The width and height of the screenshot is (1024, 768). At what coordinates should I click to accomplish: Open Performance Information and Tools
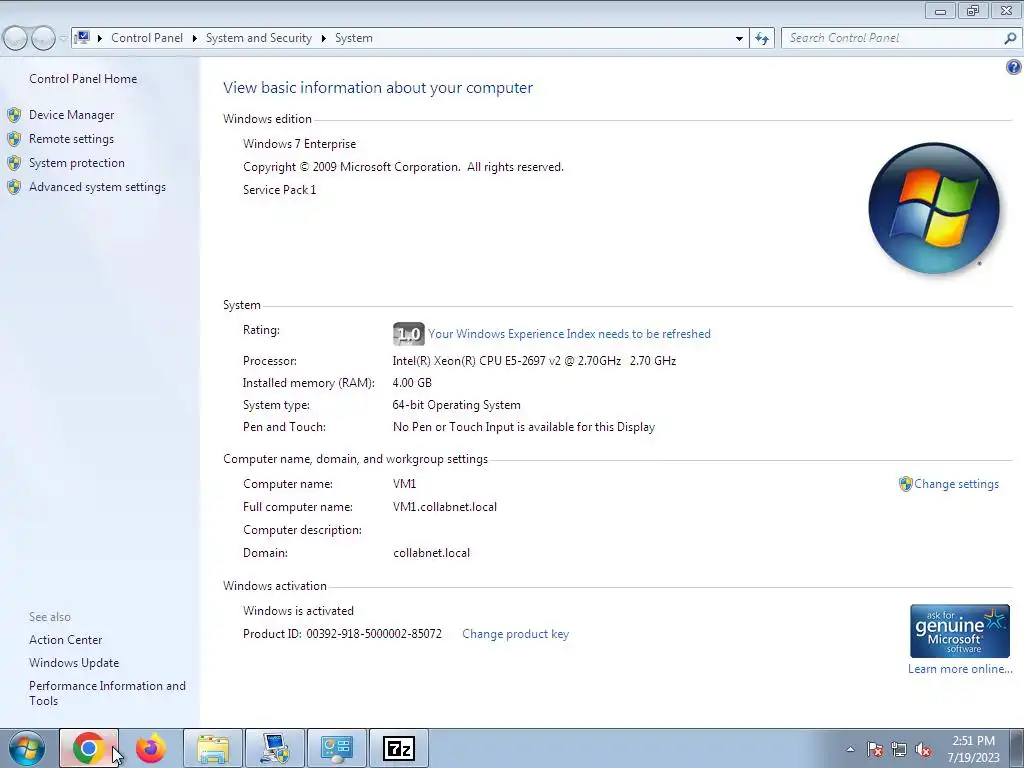[x=107, y=694]
